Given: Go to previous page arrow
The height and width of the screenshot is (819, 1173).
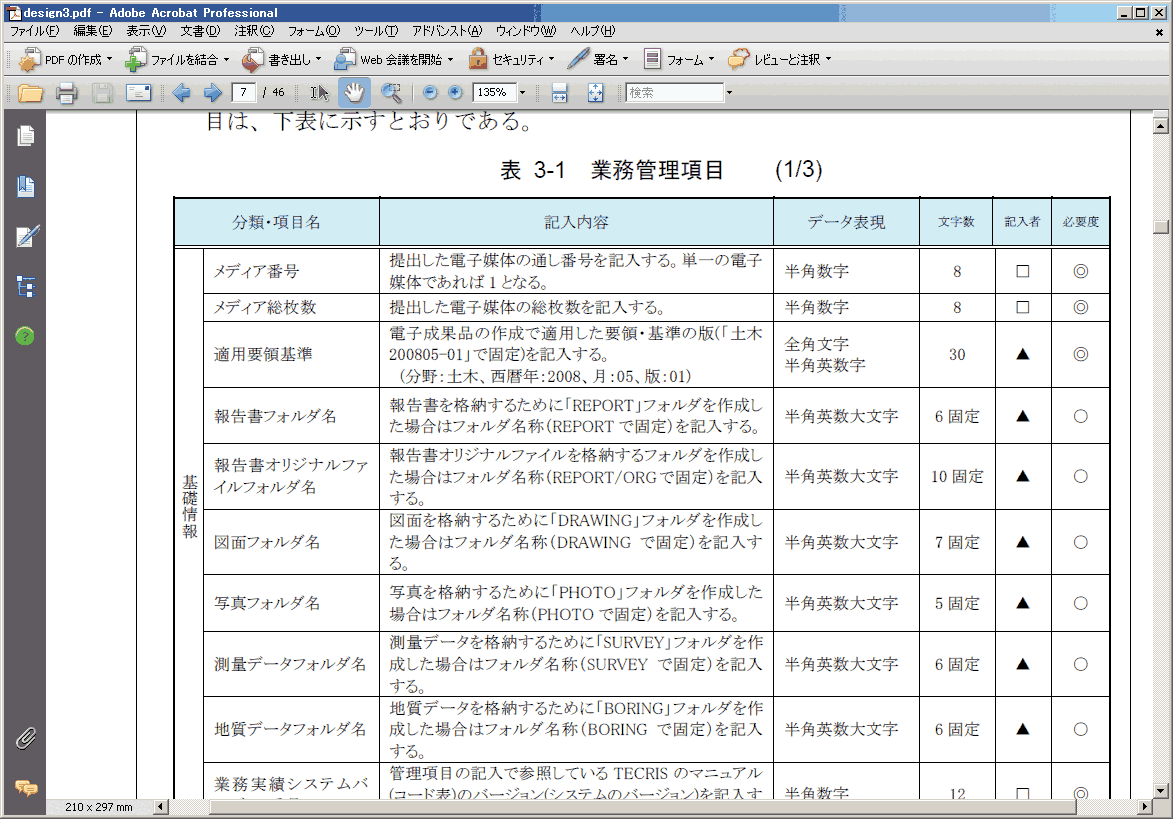Looking at the screenshot, I should point(181,93).
